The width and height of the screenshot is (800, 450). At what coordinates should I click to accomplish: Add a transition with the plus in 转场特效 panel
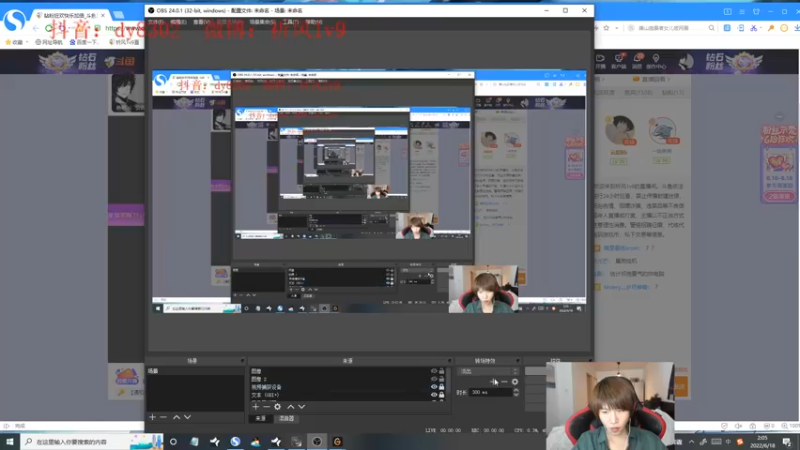pos(493,381)
